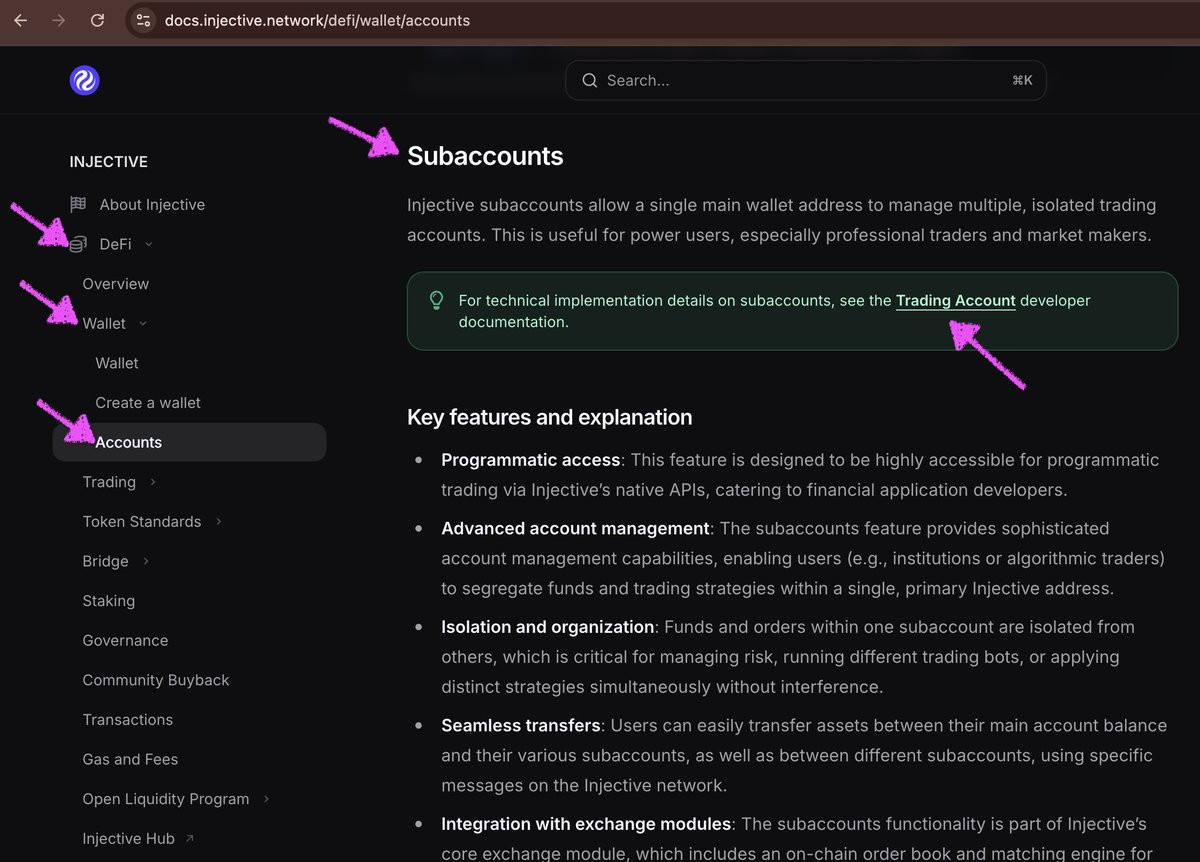The height and width of the screenshot is (862, 1200).
Task: Click the Token Standards sidebar label
Action: 142,522
